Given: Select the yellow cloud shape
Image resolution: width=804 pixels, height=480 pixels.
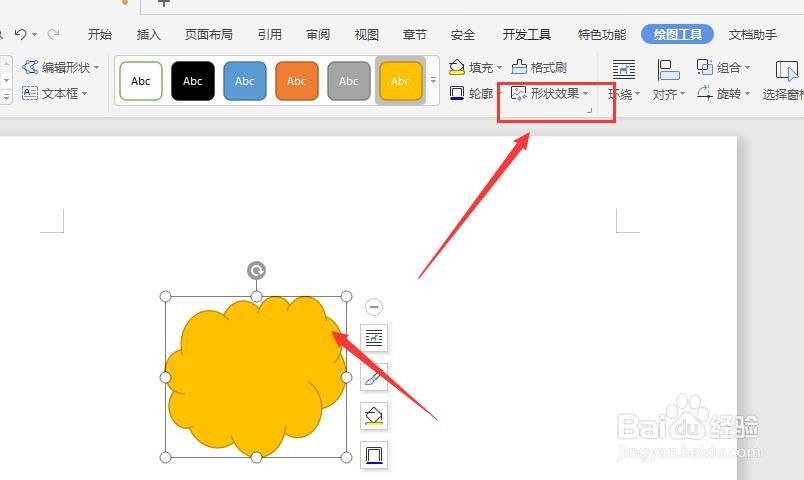Looking at the screenshot, I should point(255,377).
